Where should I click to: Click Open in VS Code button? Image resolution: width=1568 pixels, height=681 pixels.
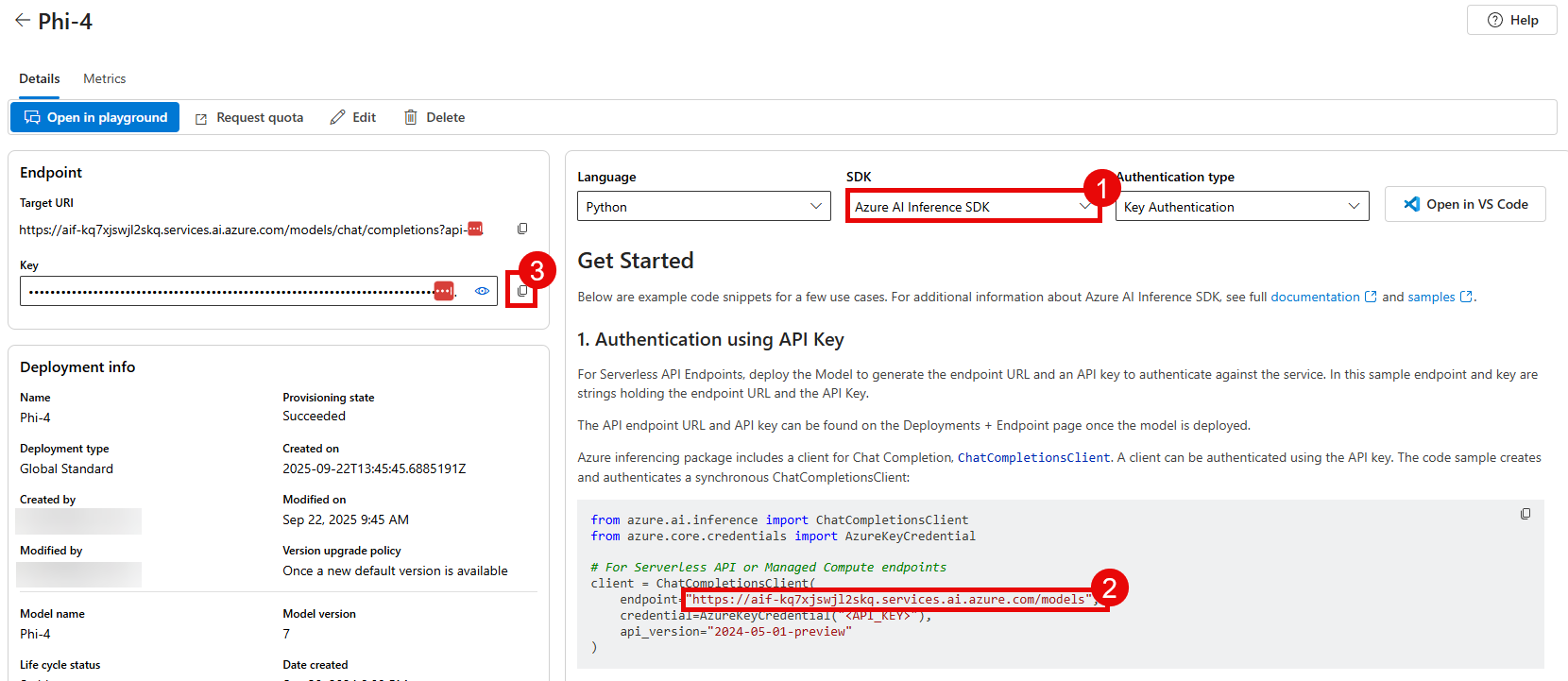point(1465,204)
